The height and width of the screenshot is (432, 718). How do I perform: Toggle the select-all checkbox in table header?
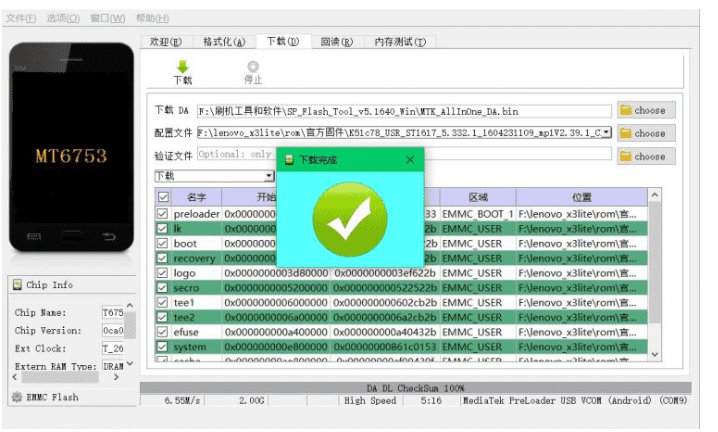tap(163, 198)
